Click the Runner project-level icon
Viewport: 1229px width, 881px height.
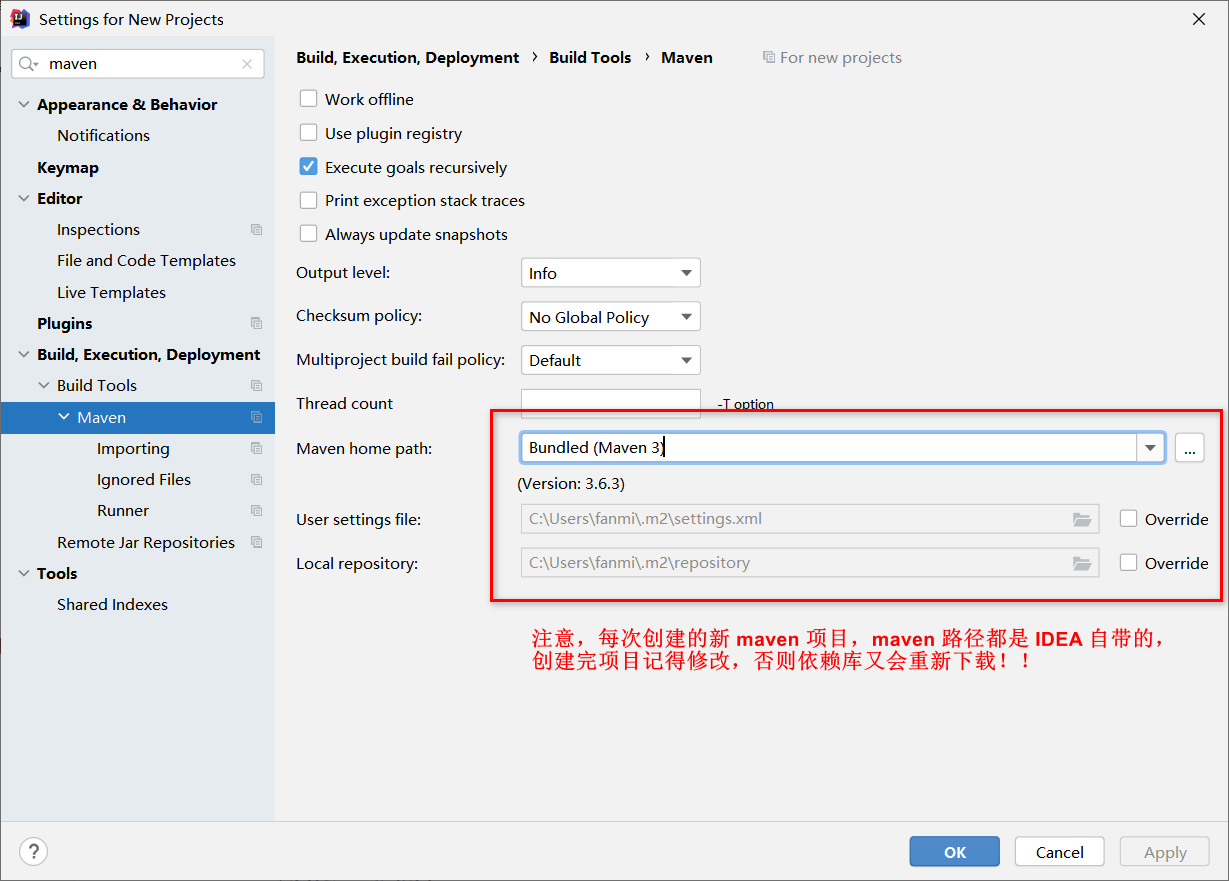[257, 511]
